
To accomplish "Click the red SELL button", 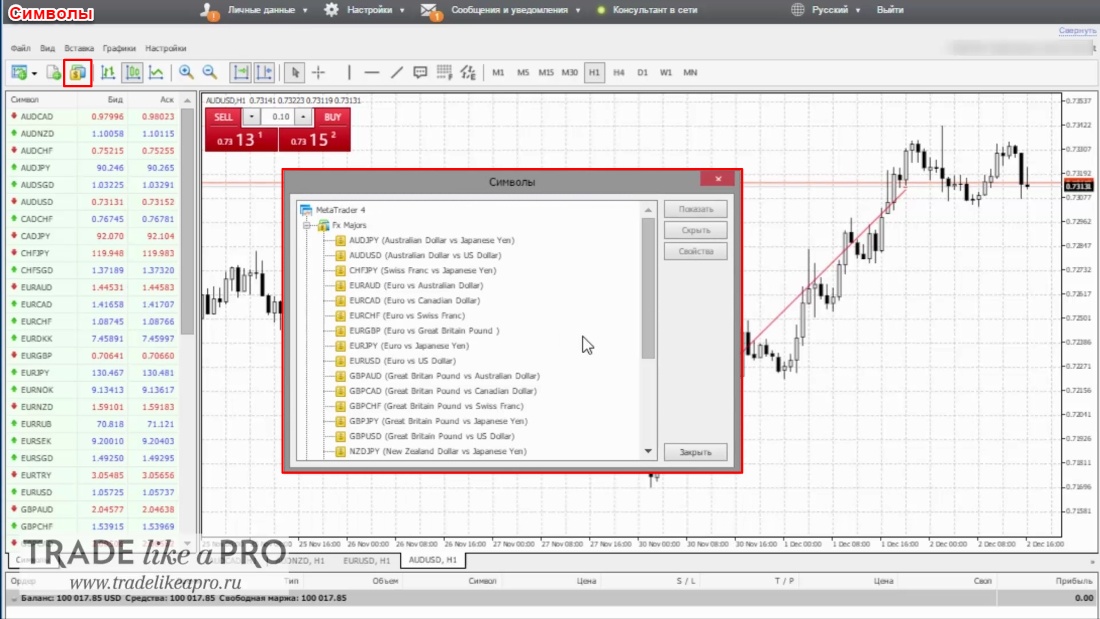I will (x=223, y=117).
